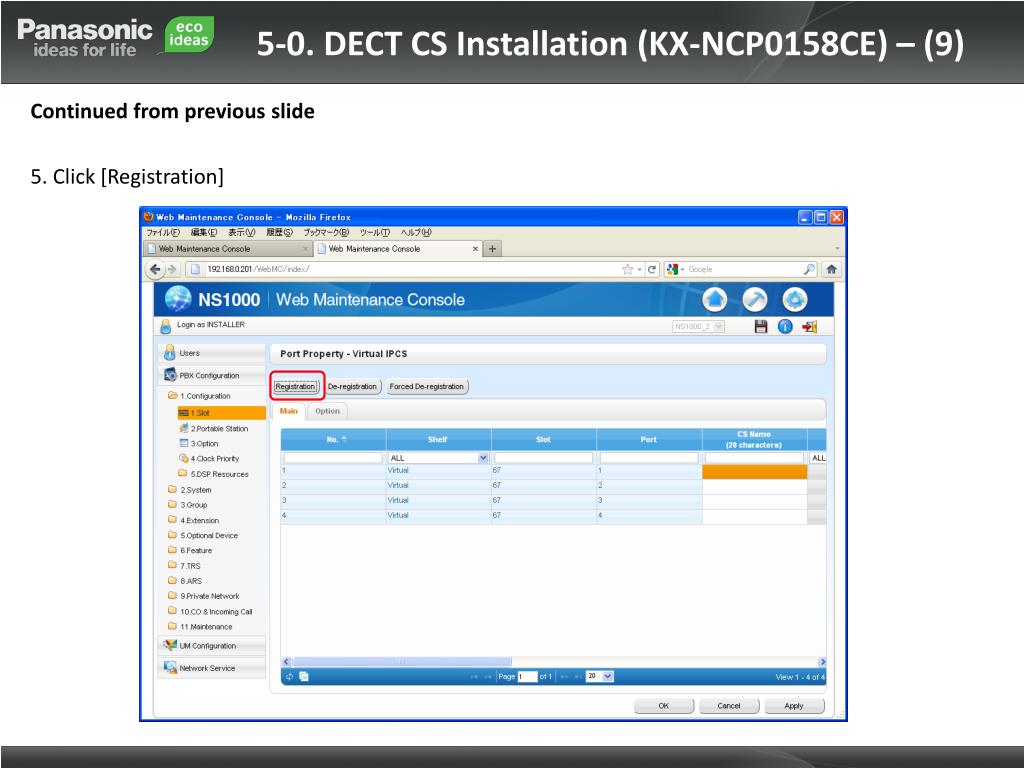Click the highlighted CS Name cell in row 1
The width and height of the screenshot is (1024, 768).
pyautogui.click(x=754, y=472)
